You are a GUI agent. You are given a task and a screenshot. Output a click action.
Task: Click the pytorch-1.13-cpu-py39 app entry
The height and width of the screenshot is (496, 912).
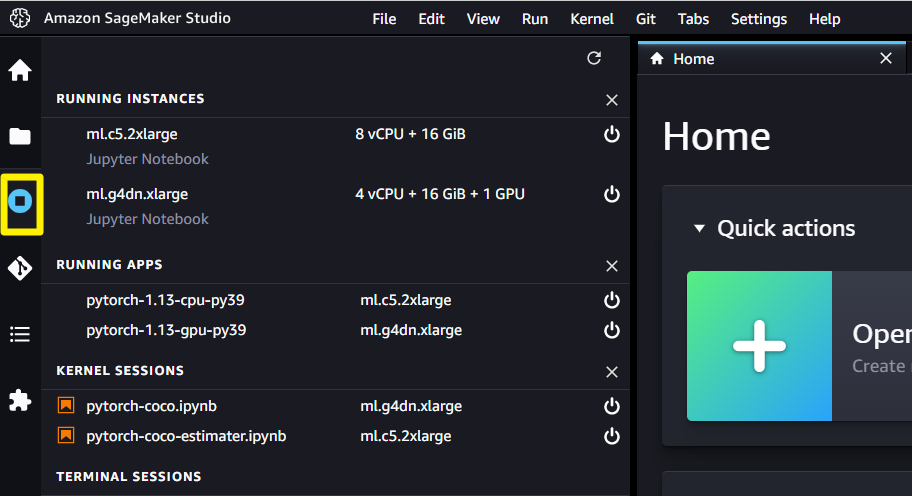(165, 300)
